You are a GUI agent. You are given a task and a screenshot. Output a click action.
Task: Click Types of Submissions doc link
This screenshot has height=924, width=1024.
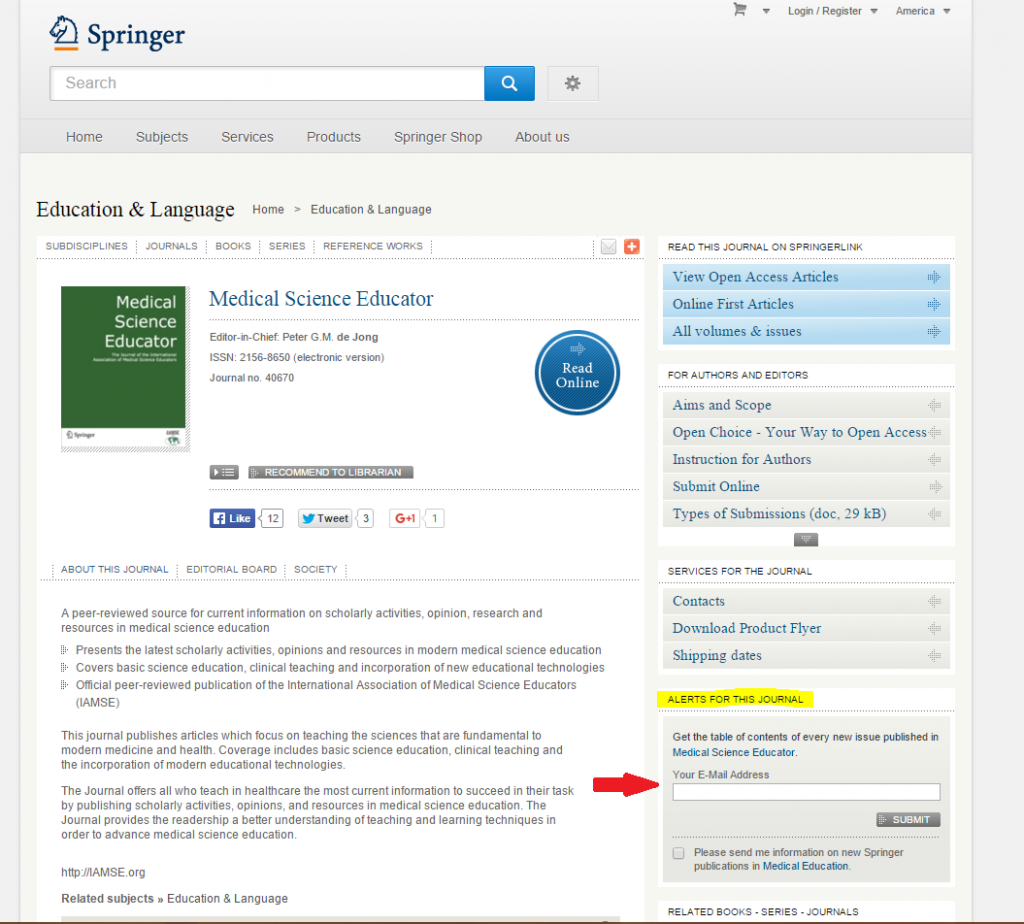[779, 514]
